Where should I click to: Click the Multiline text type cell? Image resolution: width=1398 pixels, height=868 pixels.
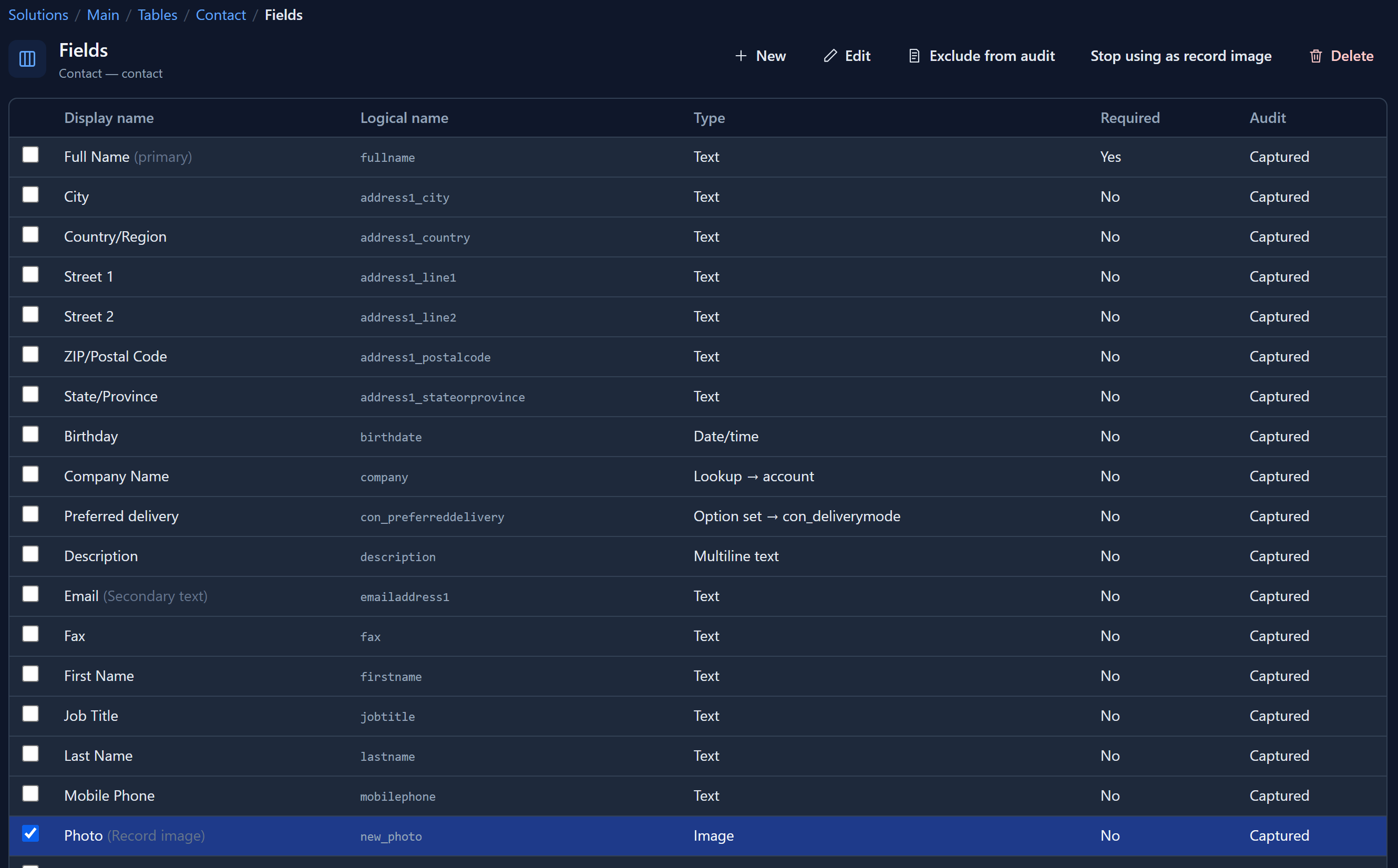click(736, 556)
